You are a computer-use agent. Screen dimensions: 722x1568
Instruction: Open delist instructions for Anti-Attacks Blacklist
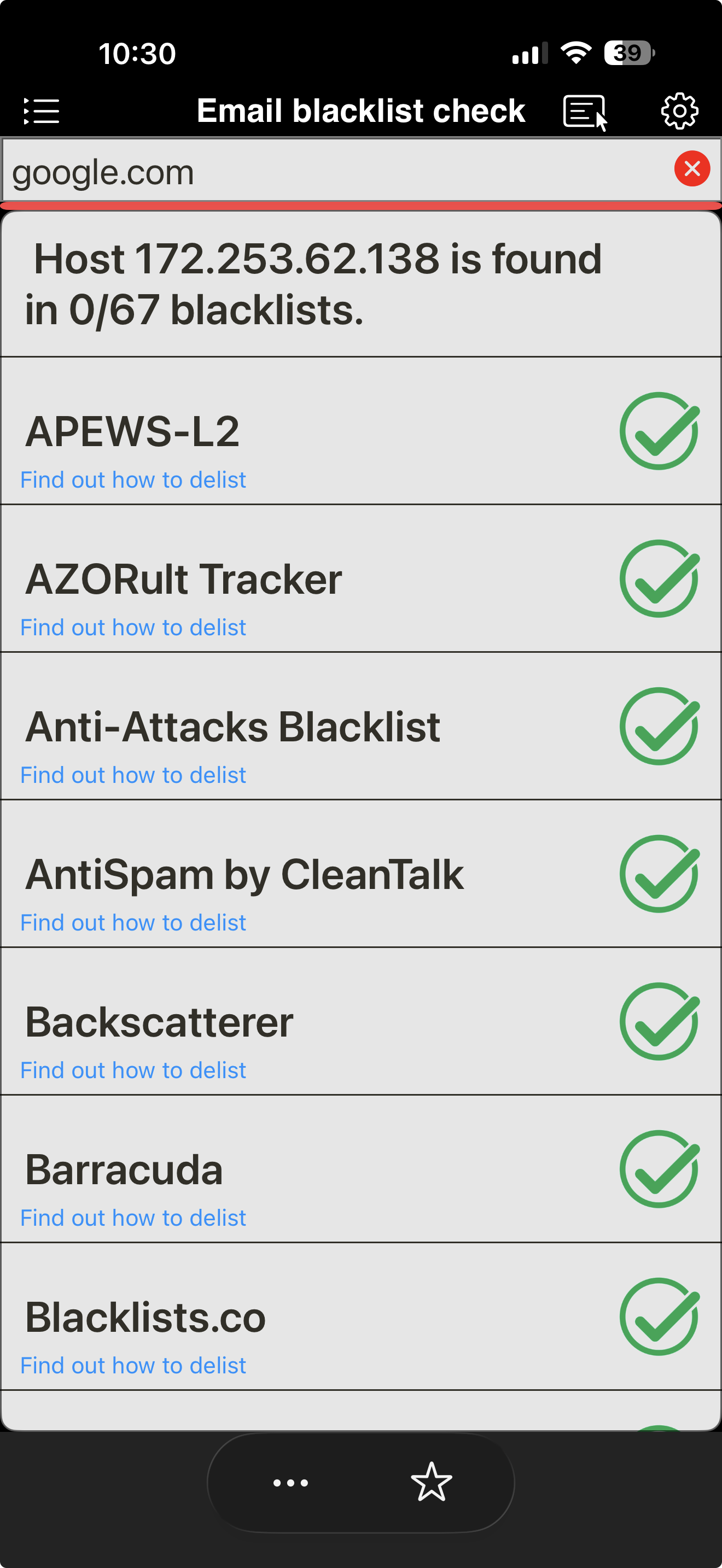point(133,774)
